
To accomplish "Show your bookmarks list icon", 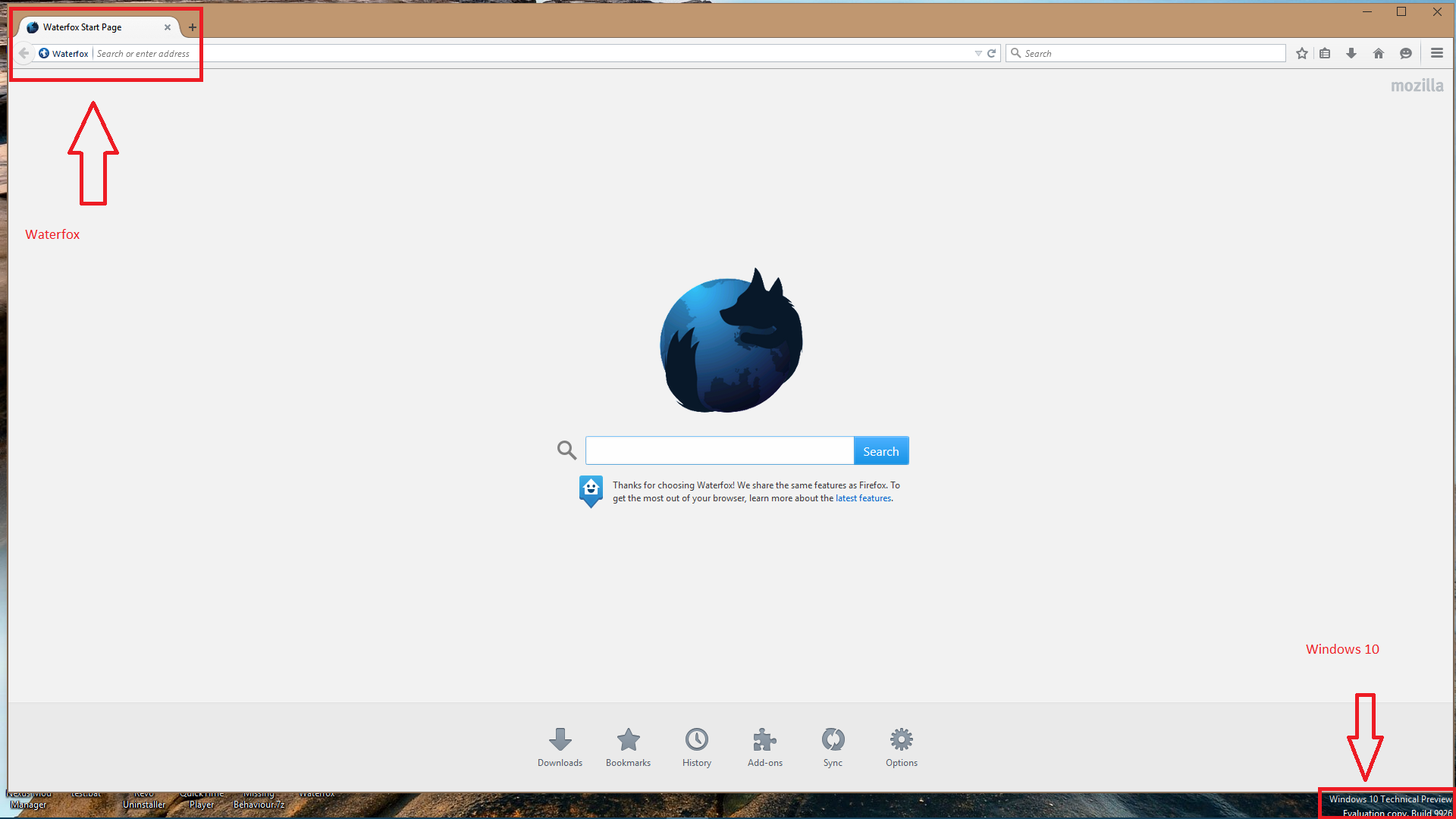I will 1325,53.
